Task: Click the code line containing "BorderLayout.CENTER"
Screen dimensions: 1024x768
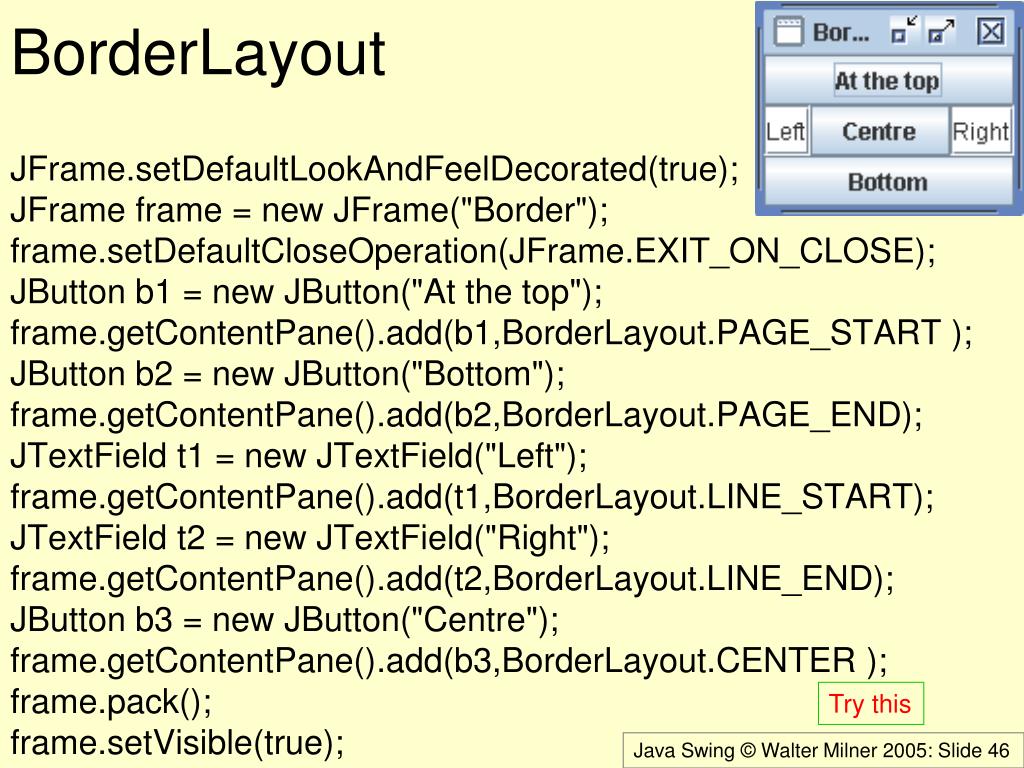Action: coord(449,661)
